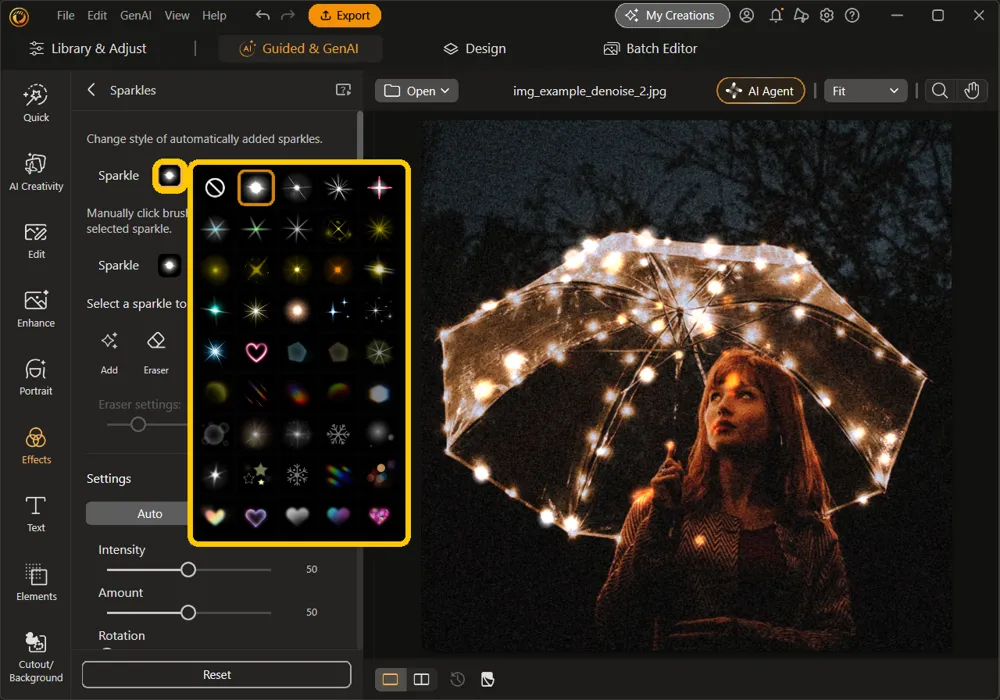Image resolution: width=1000 pixels, height=700 pixels.
Task: Pick the grey heart sparkle
Action: 297,515
